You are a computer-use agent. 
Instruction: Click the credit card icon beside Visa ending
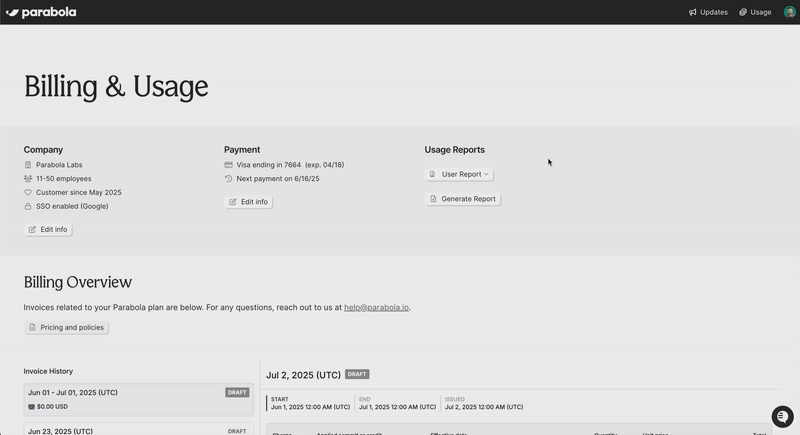[x=228, y=165]
